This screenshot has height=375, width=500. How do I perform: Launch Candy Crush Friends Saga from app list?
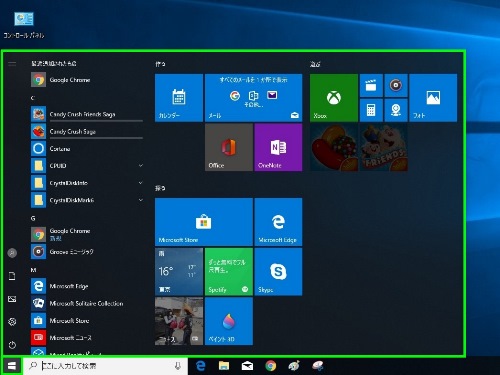[x=87, y=114]
